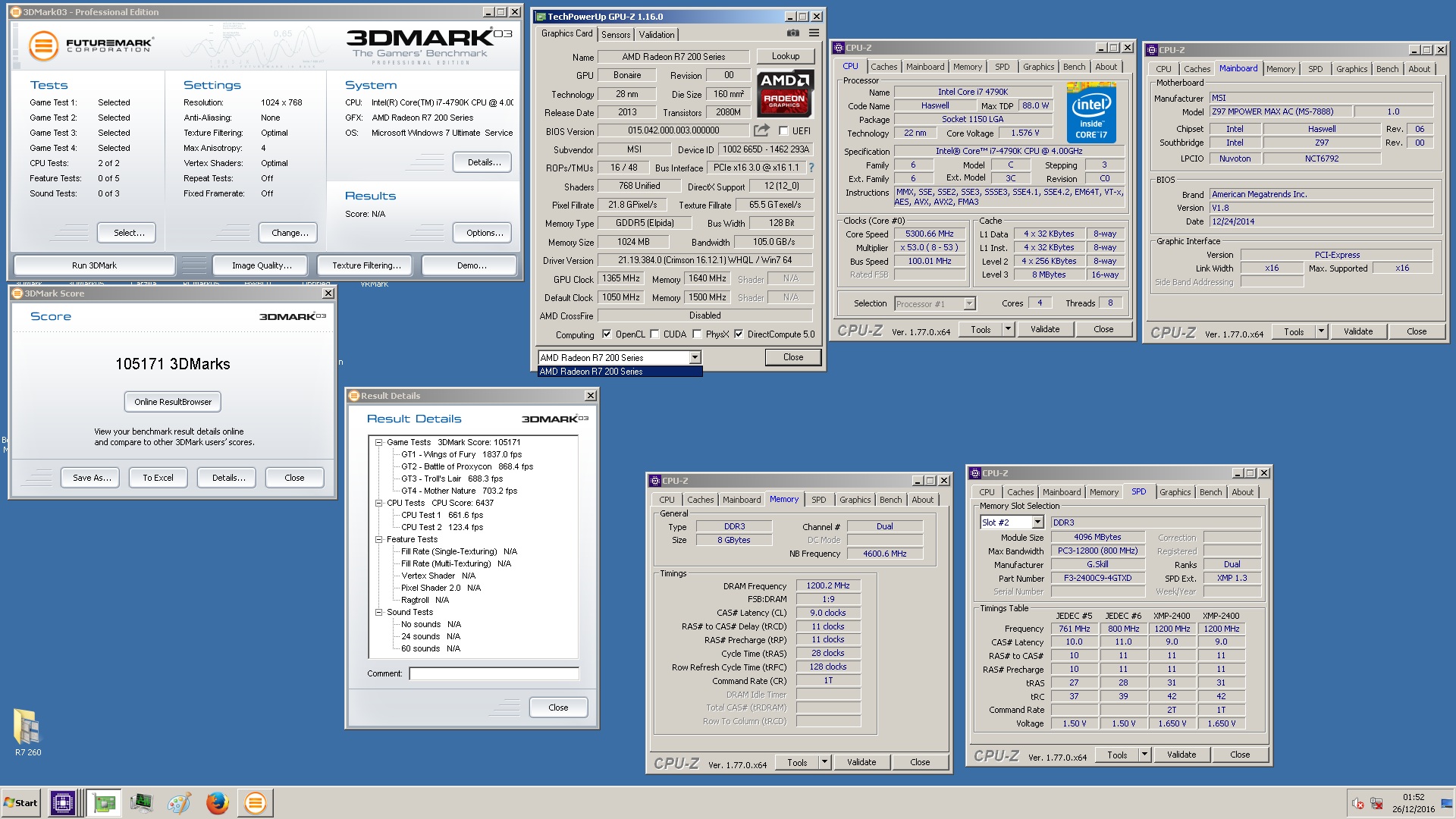Click title bar icon of CPU-Z Memory window

tap(655, 481)
